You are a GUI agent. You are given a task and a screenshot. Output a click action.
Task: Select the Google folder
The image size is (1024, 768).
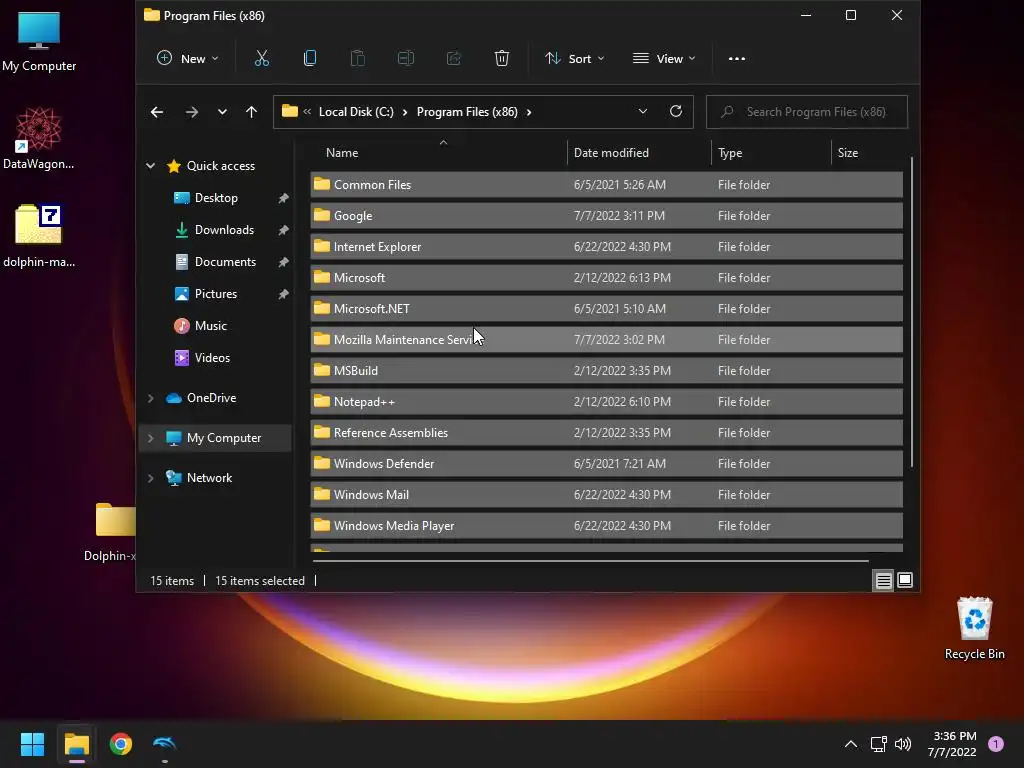606,216
